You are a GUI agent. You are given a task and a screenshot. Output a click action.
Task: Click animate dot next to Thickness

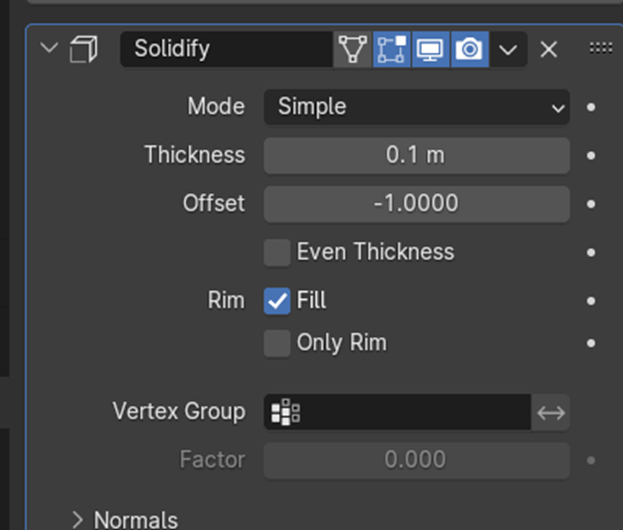(x=592, y=155)
